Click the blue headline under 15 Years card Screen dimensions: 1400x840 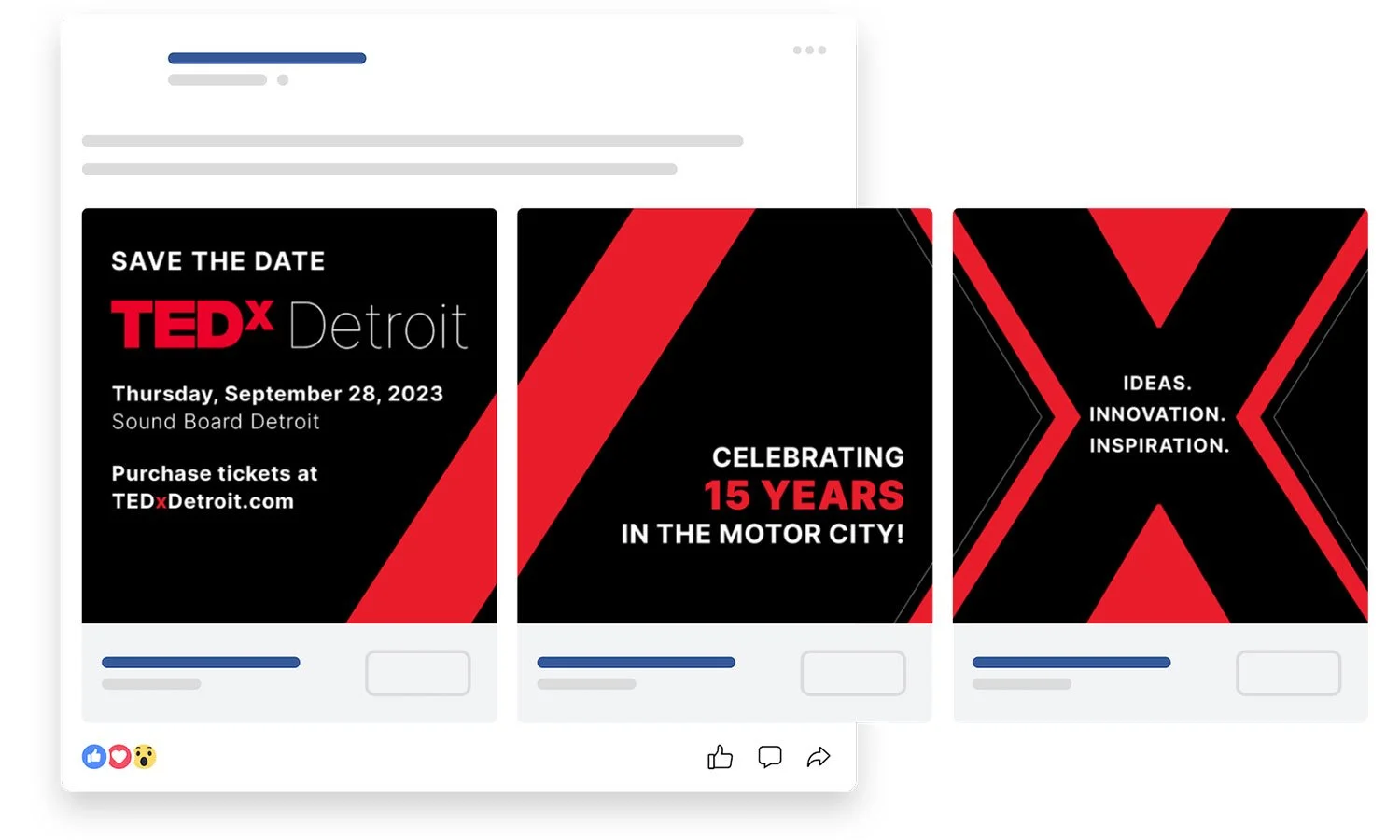coord(637,663)
